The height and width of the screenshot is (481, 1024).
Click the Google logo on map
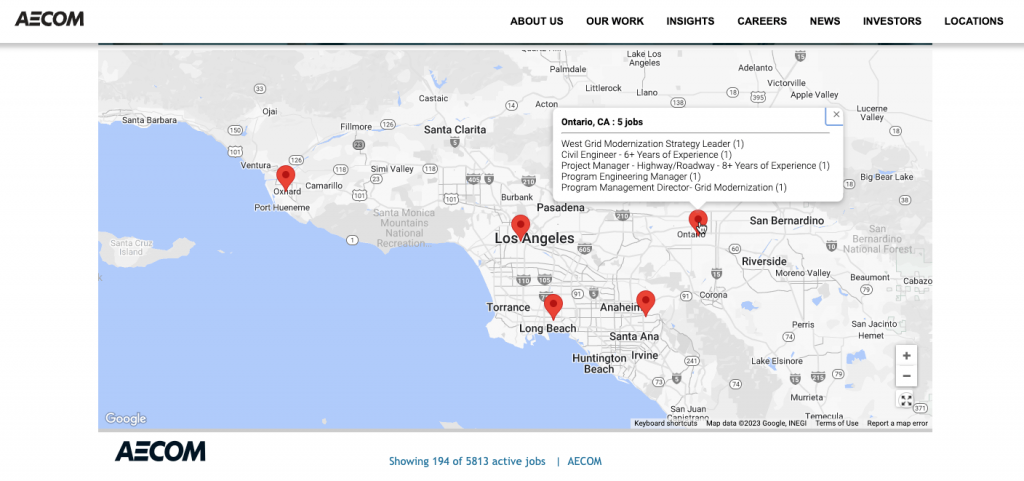pos(125,418)
